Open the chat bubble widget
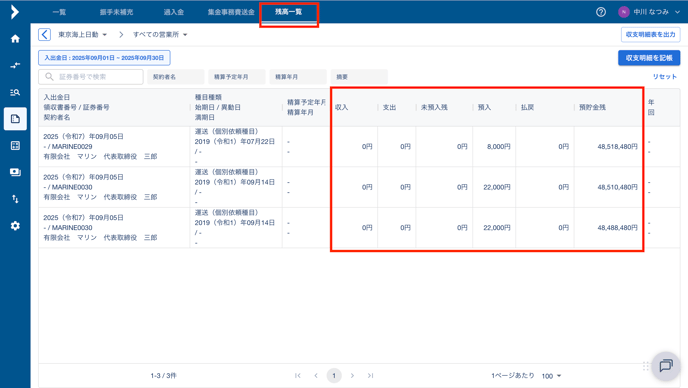This screenshot has width=688, height=388. 666,366
